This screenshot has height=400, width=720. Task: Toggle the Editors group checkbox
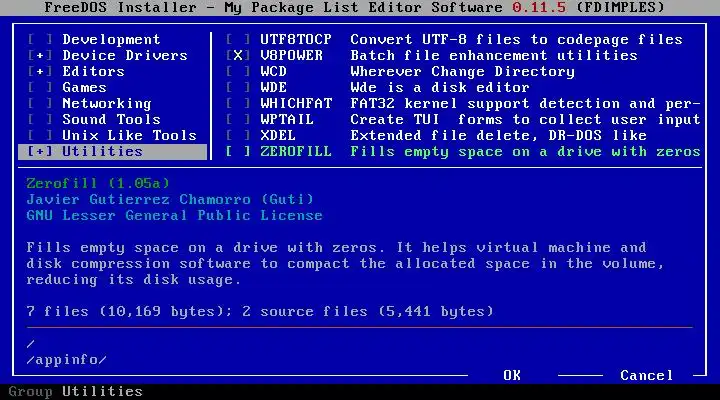click(x=40, y=72)
